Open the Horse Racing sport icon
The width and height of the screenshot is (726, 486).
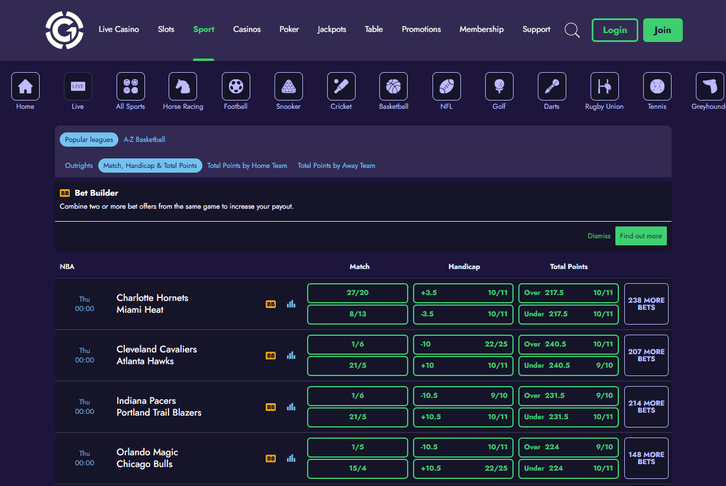pos(183,87)
